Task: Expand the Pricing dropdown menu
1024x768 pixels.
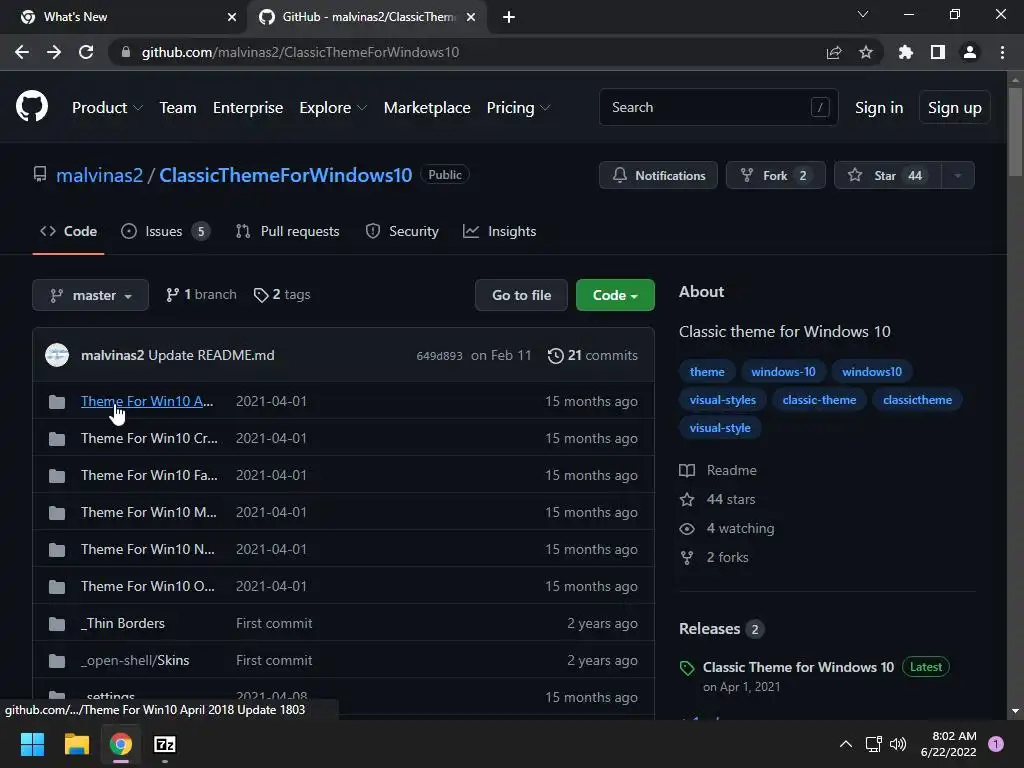Action: point(519,108)
